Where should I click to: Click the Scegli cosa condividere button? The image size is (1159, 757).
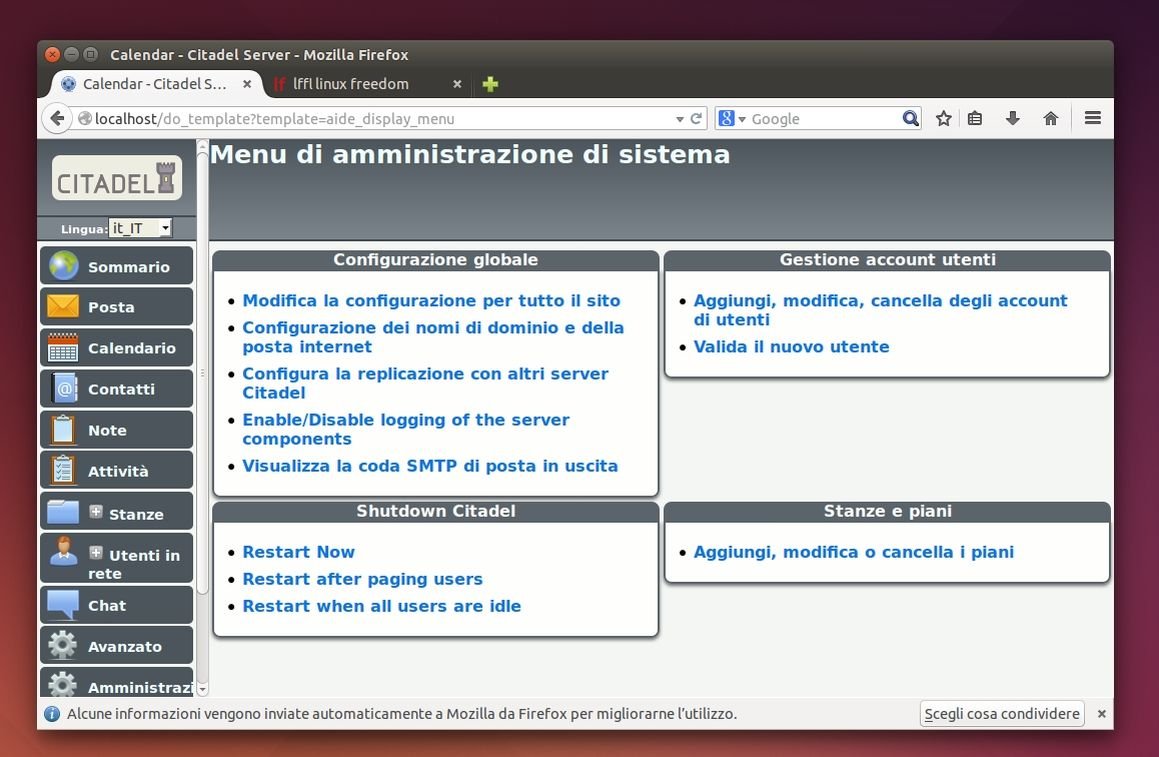pos(1002,714)
